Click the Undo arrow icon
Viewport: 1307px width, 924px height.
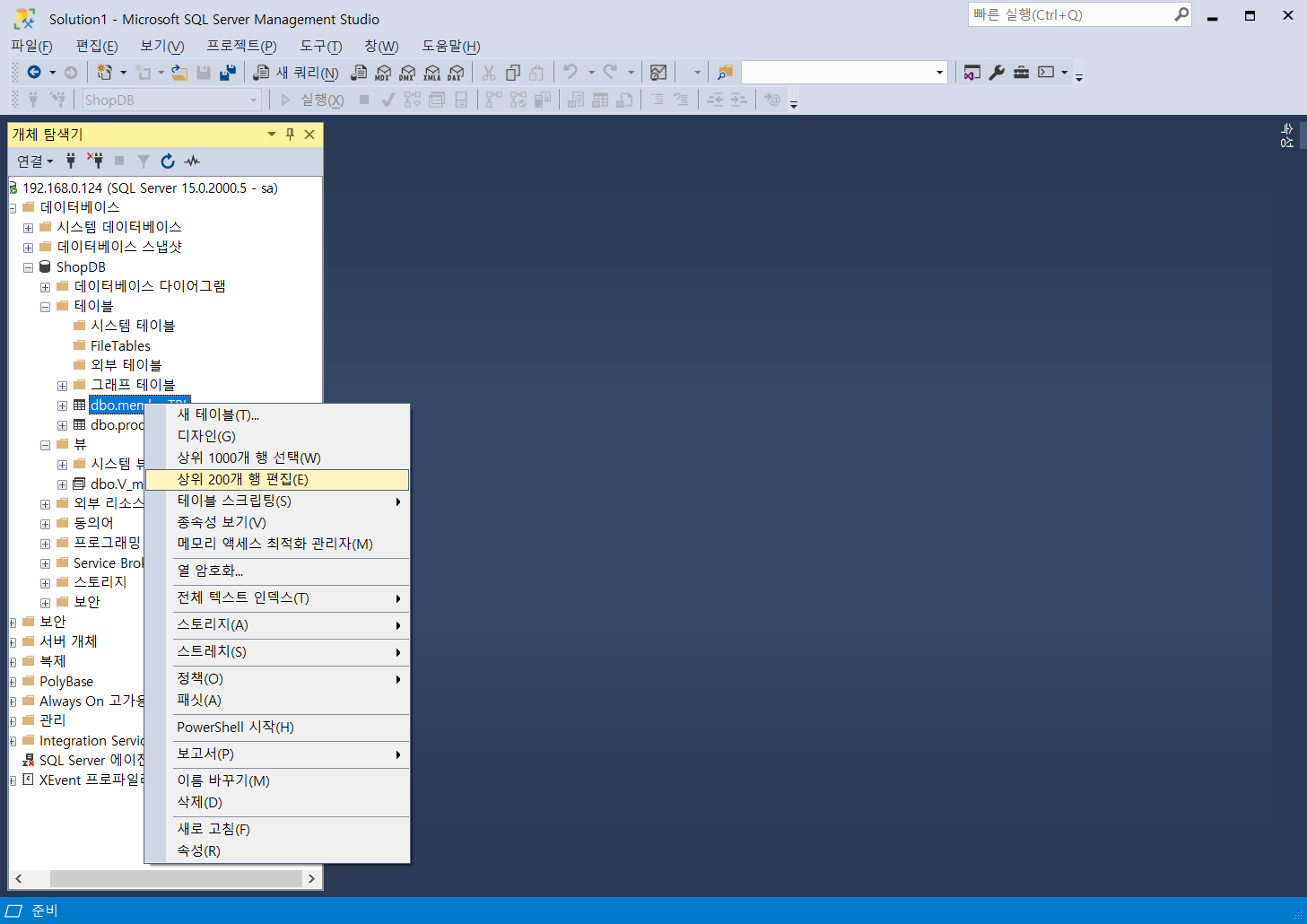tap(571, 73)
